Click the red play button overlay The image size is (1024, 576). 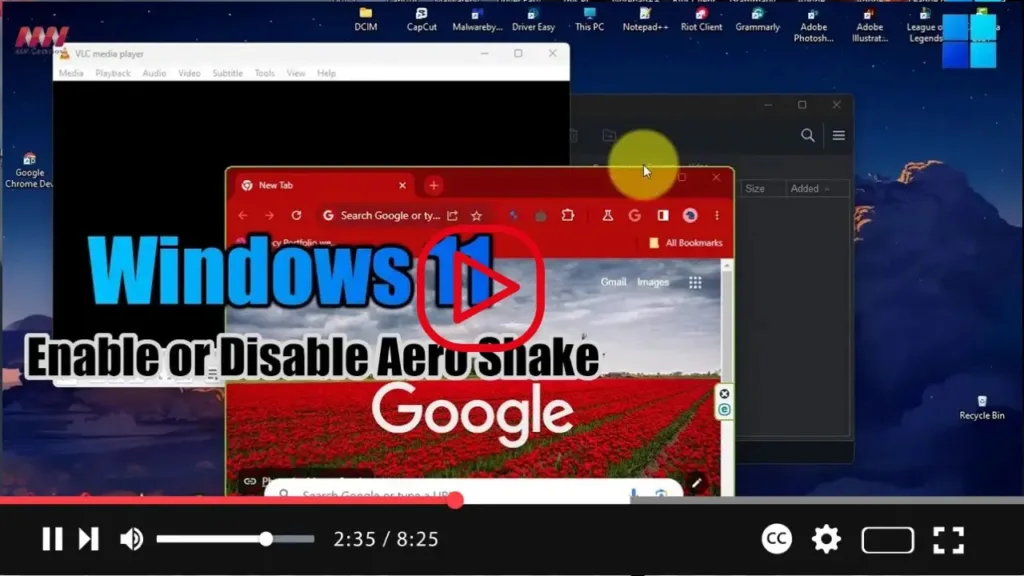pos(481,287)
